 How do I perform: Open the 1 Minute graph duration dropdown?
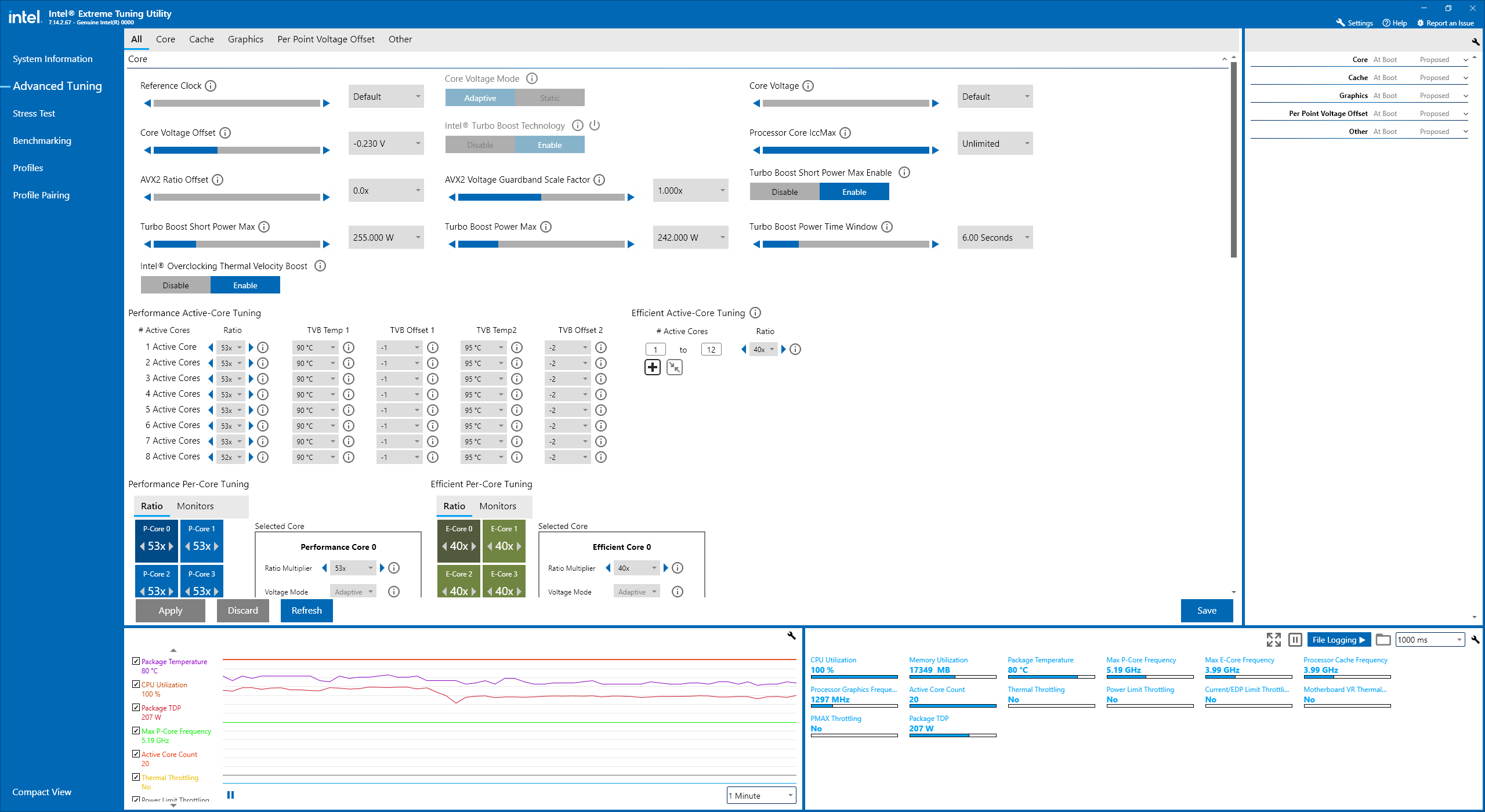pos(761,796)
